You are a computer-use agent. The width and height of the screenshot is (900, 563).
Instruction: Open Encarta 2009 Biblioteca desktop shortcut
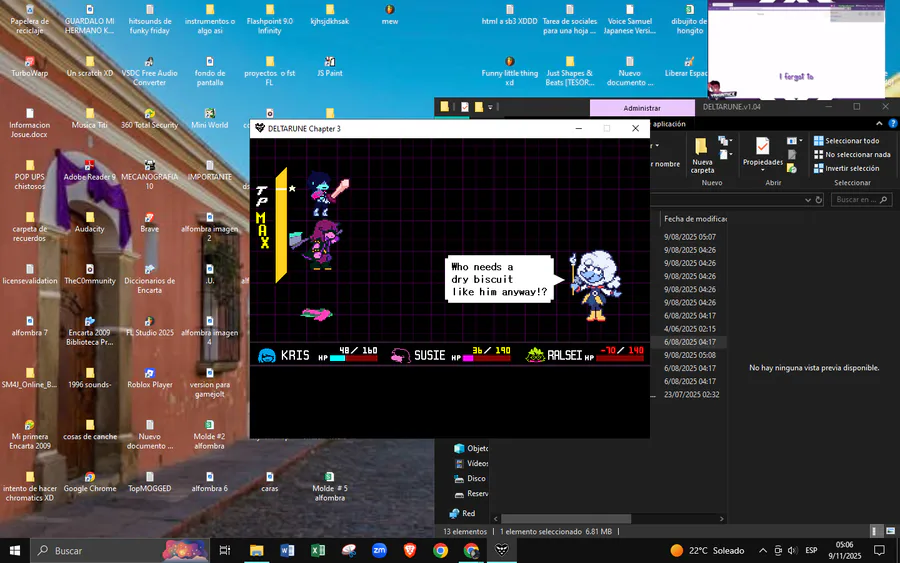click(90, 331)
